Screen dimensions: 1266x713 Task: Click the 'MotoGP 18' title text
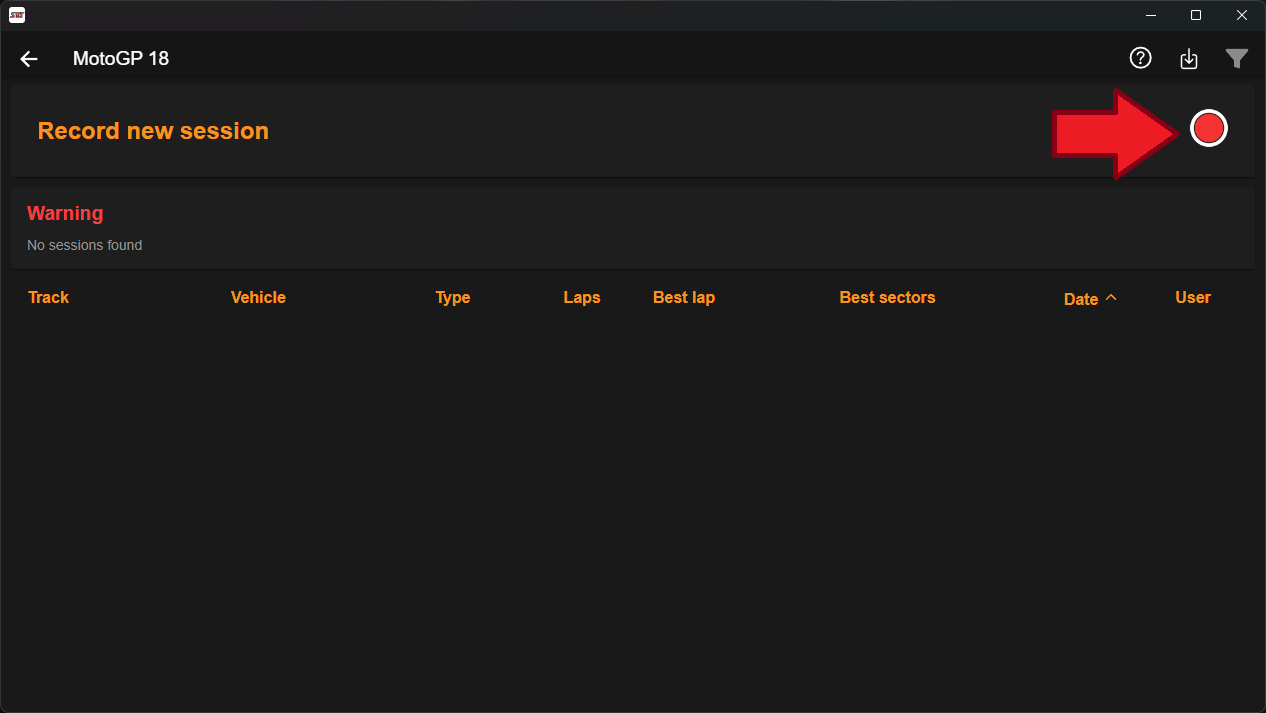click(121, 59)
